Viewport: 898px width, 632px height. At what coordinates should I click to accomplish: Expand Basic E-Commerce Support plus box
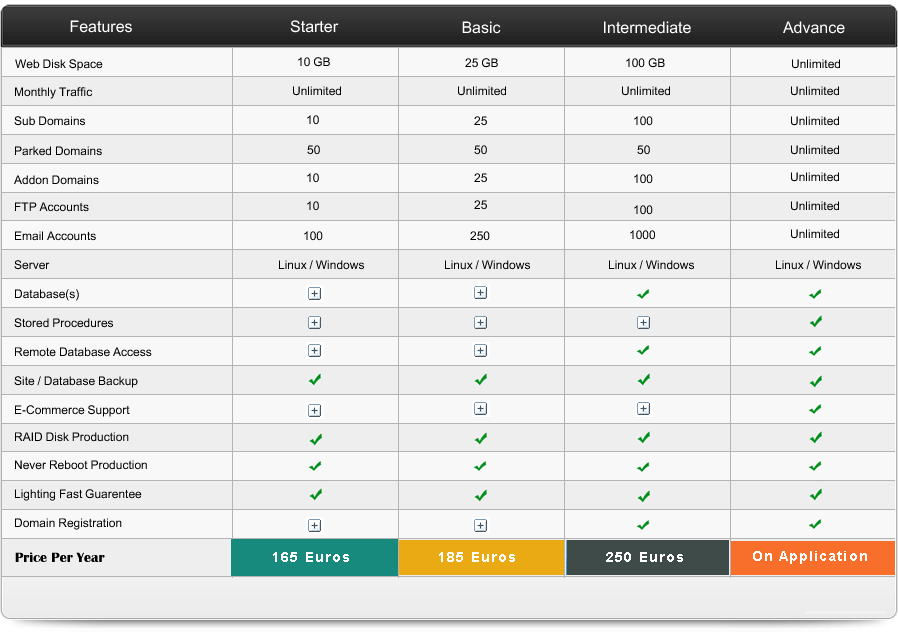(x=480, y=409)
